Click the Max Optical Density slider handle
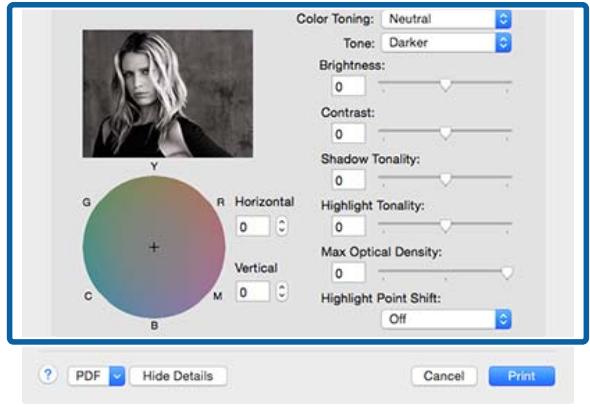Viewport: 590px width, 407px height. [507, 273]
